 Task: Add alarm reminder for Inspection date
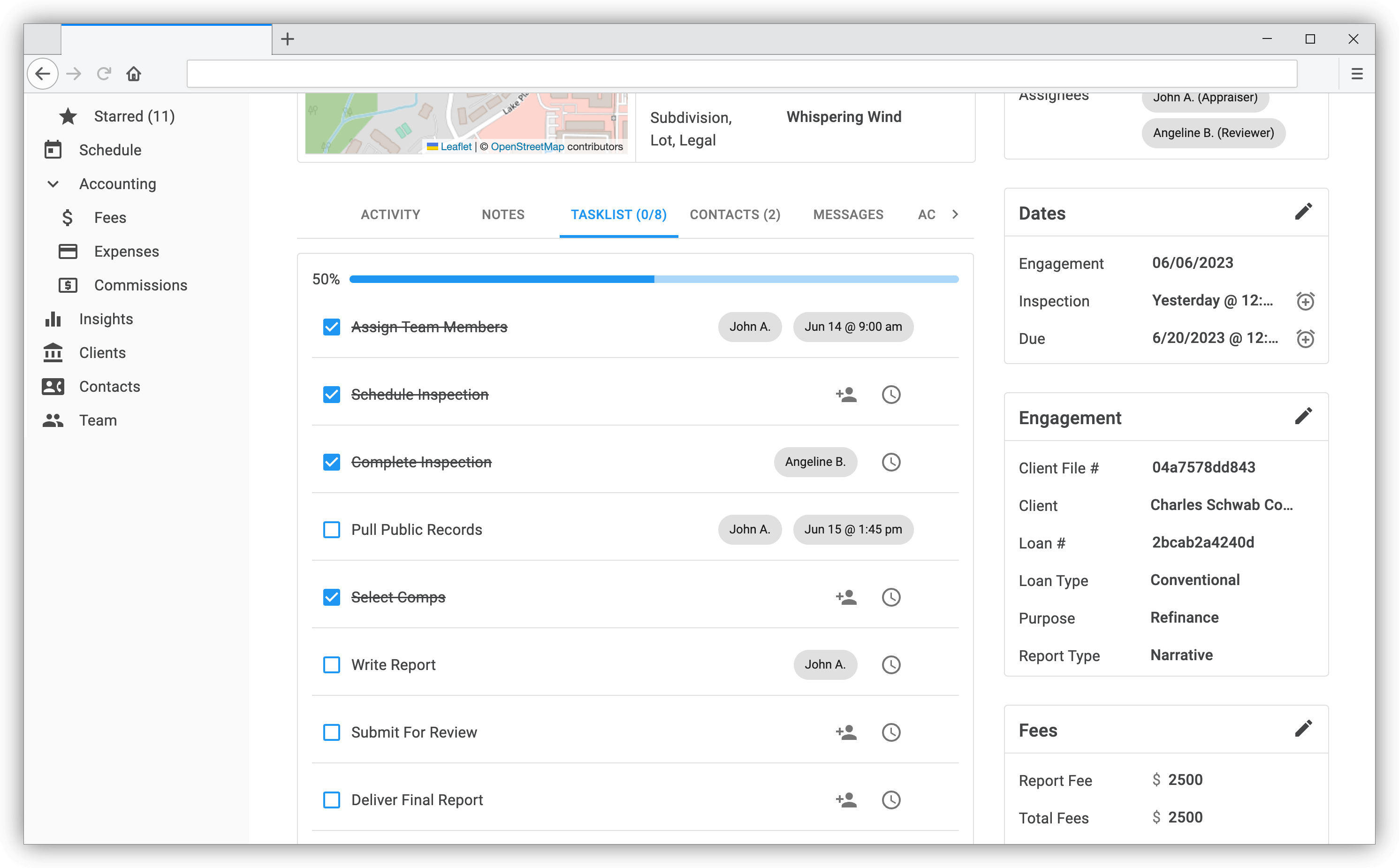(1305, 301)
